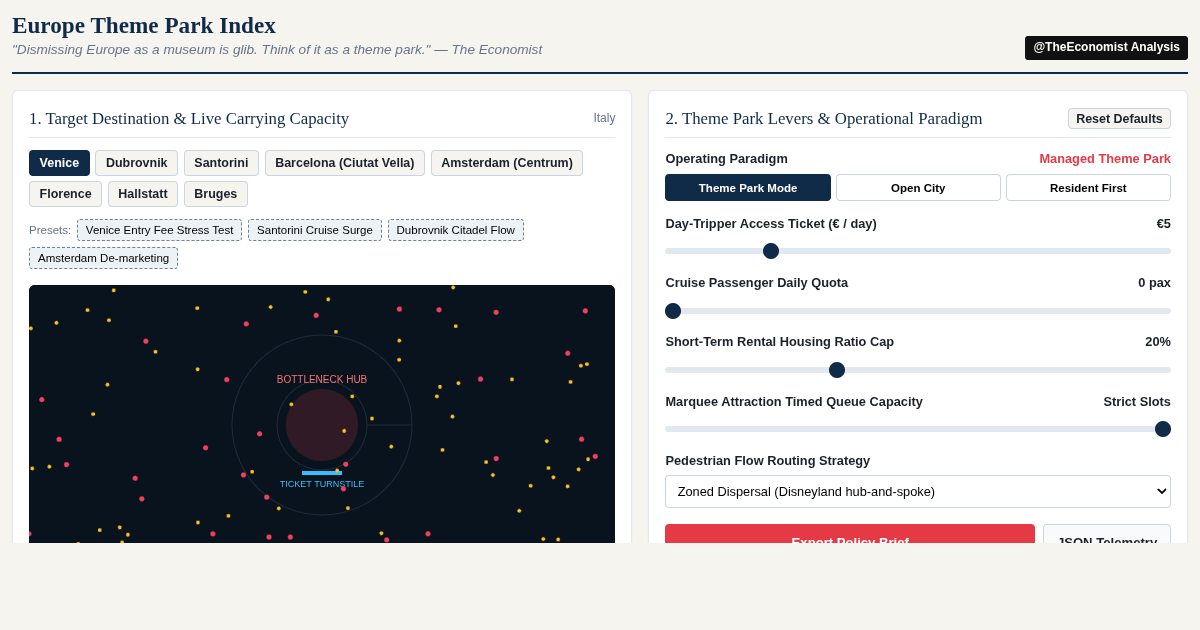
Task: Apply Dubrovnik Citadel Flow preset
Action: tap(456, 230)
